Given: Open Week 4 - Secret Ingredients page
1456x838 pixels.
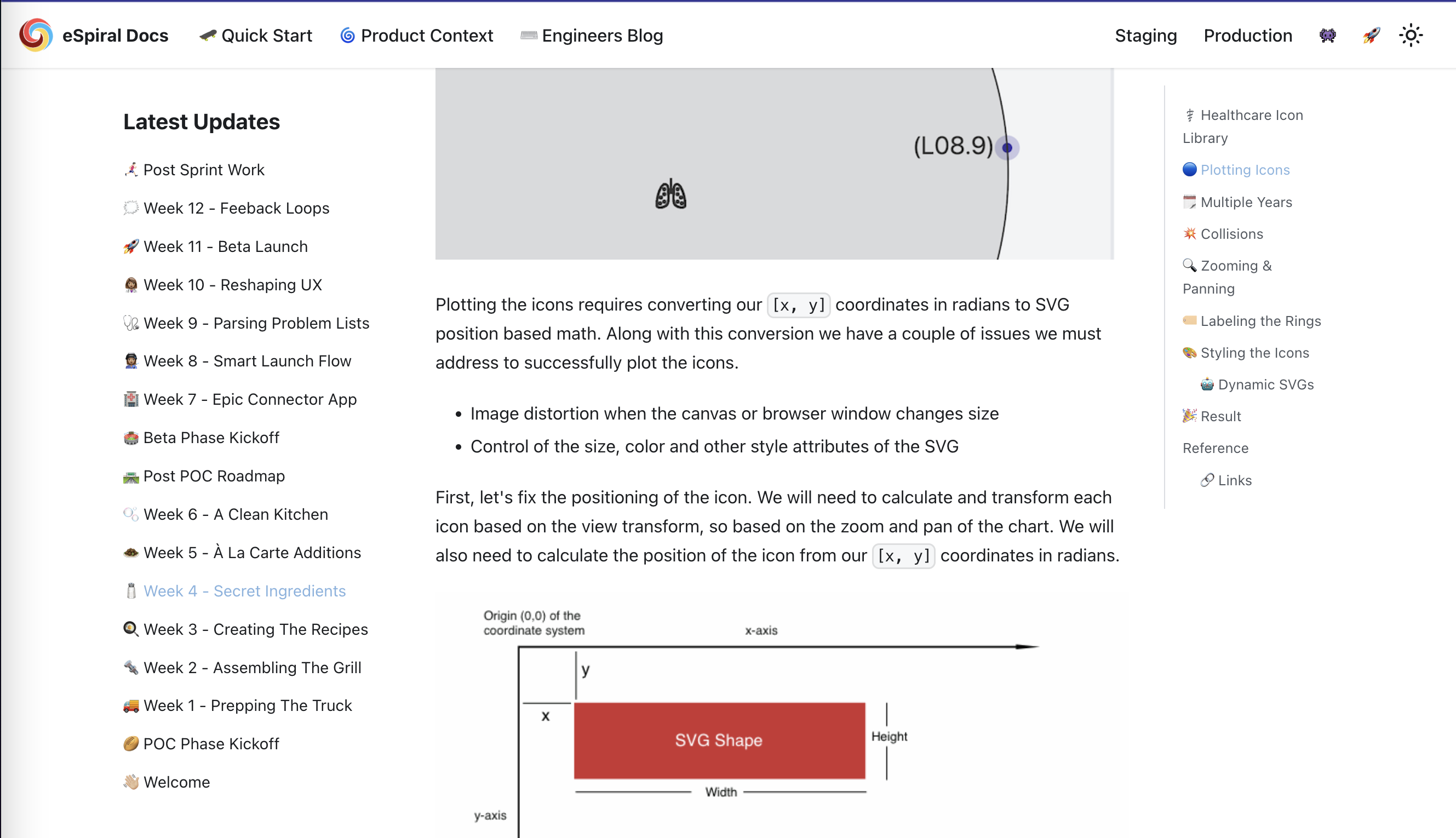Looking at the screenshot, I should 245,591.
